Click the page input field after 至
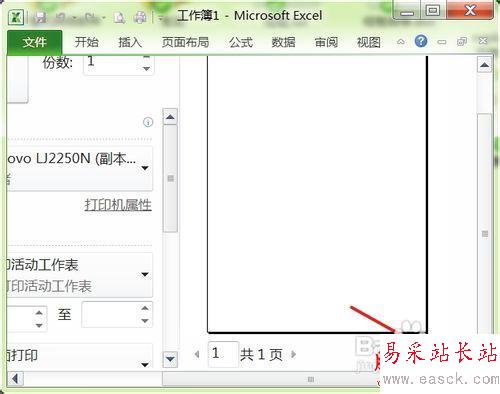 110,314
